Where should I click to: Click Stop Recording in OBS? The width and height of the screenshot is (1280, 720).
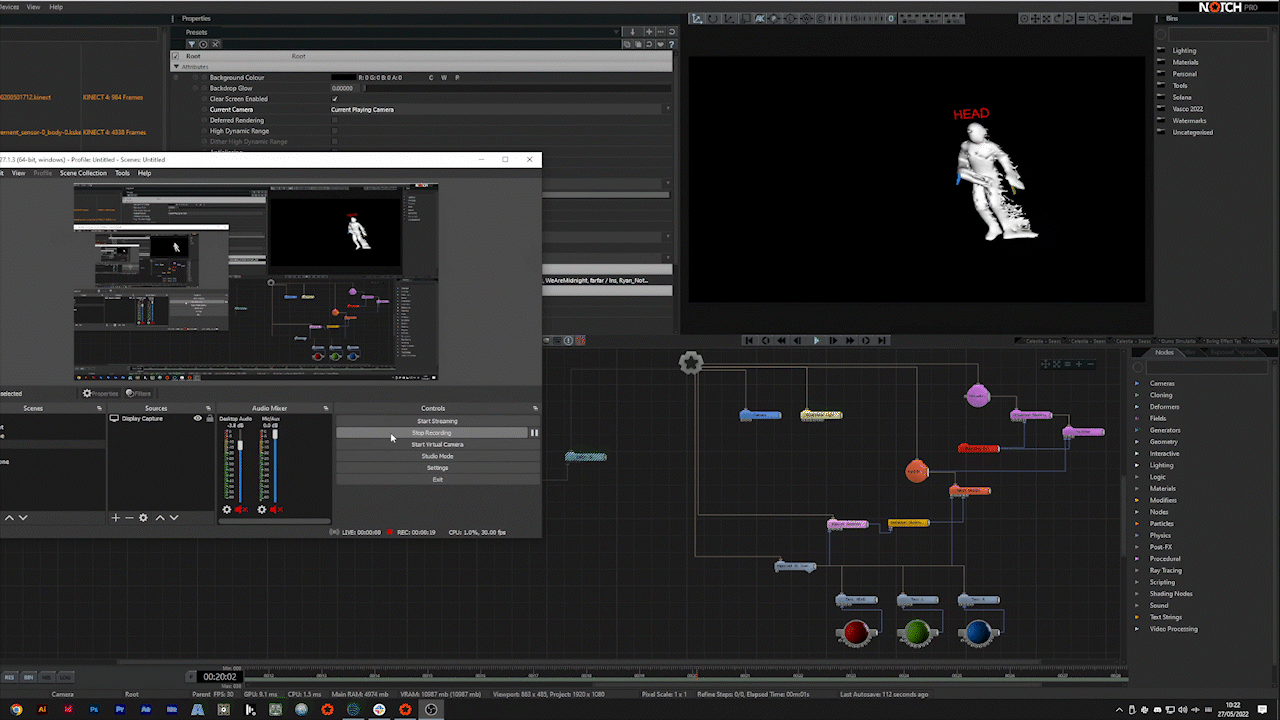pos(431,433)
